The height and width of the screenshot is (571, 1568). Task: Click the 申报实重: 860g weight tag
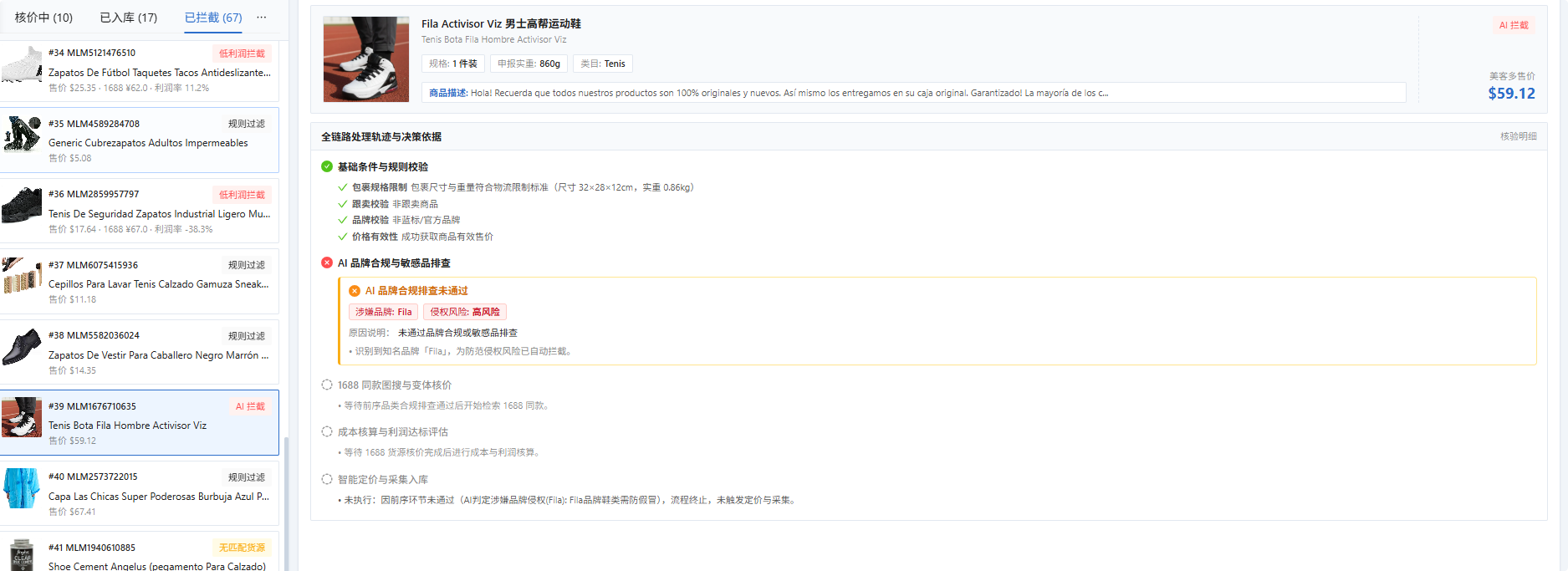pos(529,64)
